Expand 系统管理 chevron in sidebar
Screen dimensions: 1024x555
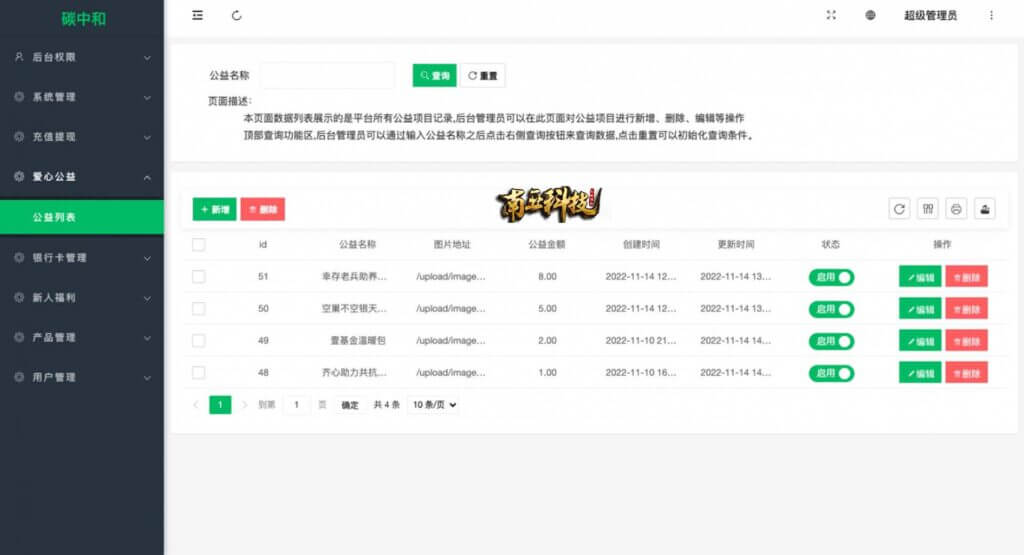pyautogui.click(x=147, y=97)
